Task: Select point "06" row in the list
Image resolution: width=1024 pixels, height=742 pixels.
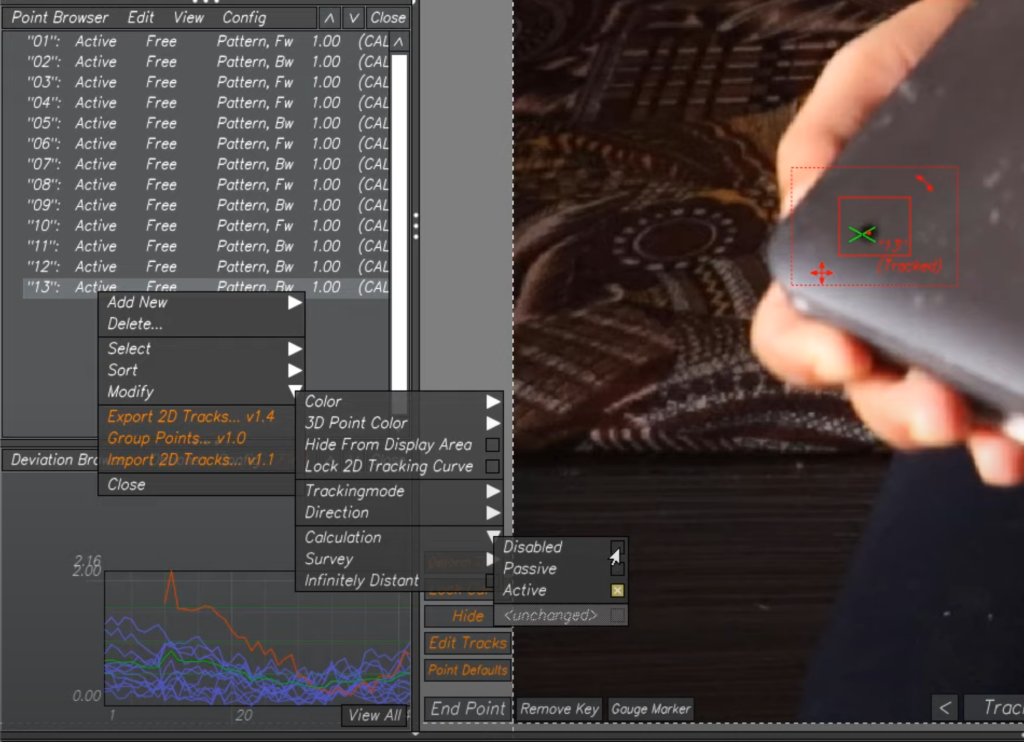Action: (206, 144)
